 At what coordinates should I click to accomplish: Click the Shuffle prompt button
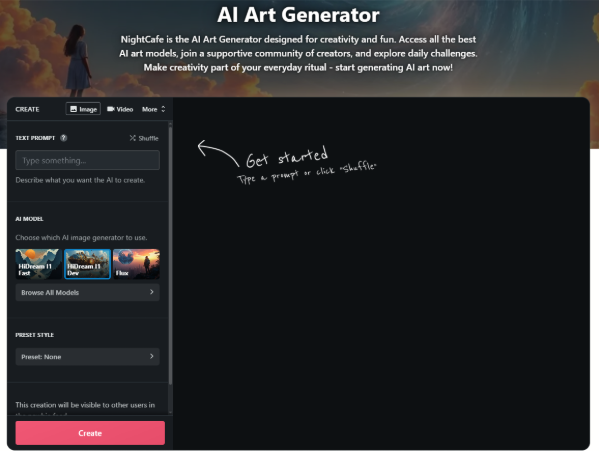click(x=144, y=138)
